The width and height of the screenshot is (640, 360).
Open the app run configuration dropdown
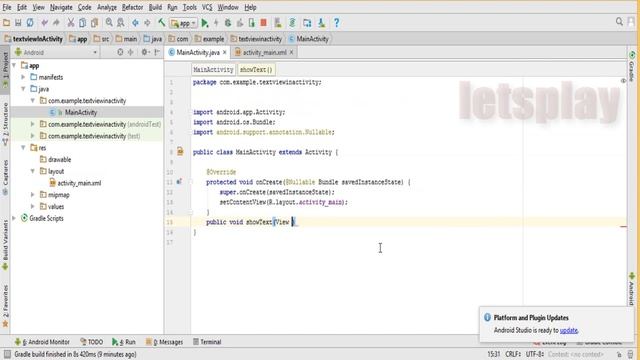[x=183, y=23]
